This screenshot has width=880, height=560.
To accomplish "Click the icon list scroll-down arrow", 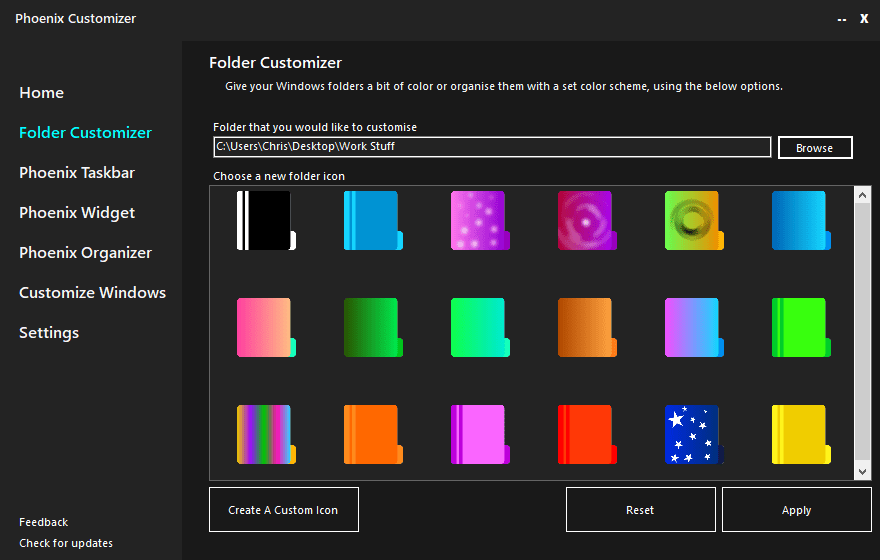I will click(x=863, y=472).
